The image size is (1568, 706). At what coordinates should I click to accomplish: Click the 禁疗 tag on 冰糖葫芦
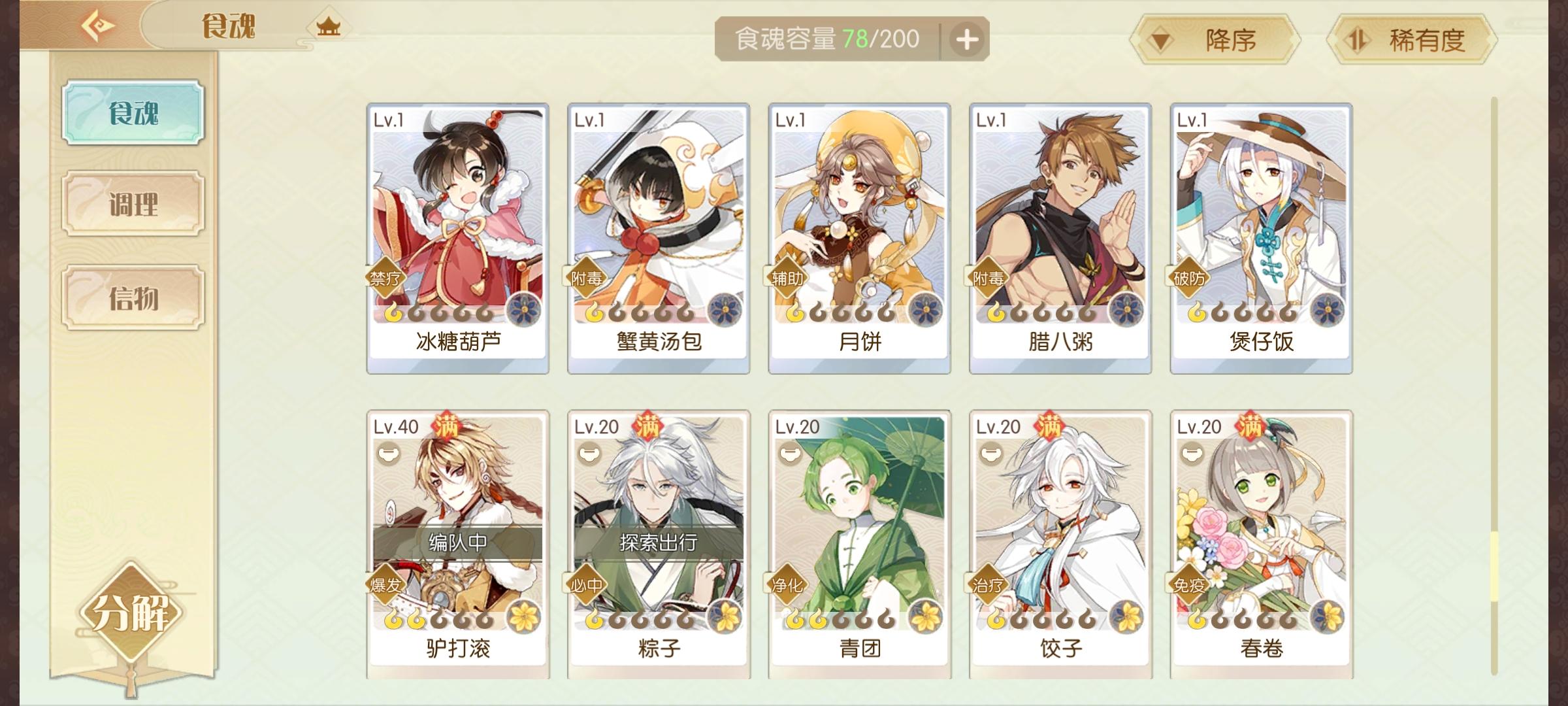click(x=385, y=279)
